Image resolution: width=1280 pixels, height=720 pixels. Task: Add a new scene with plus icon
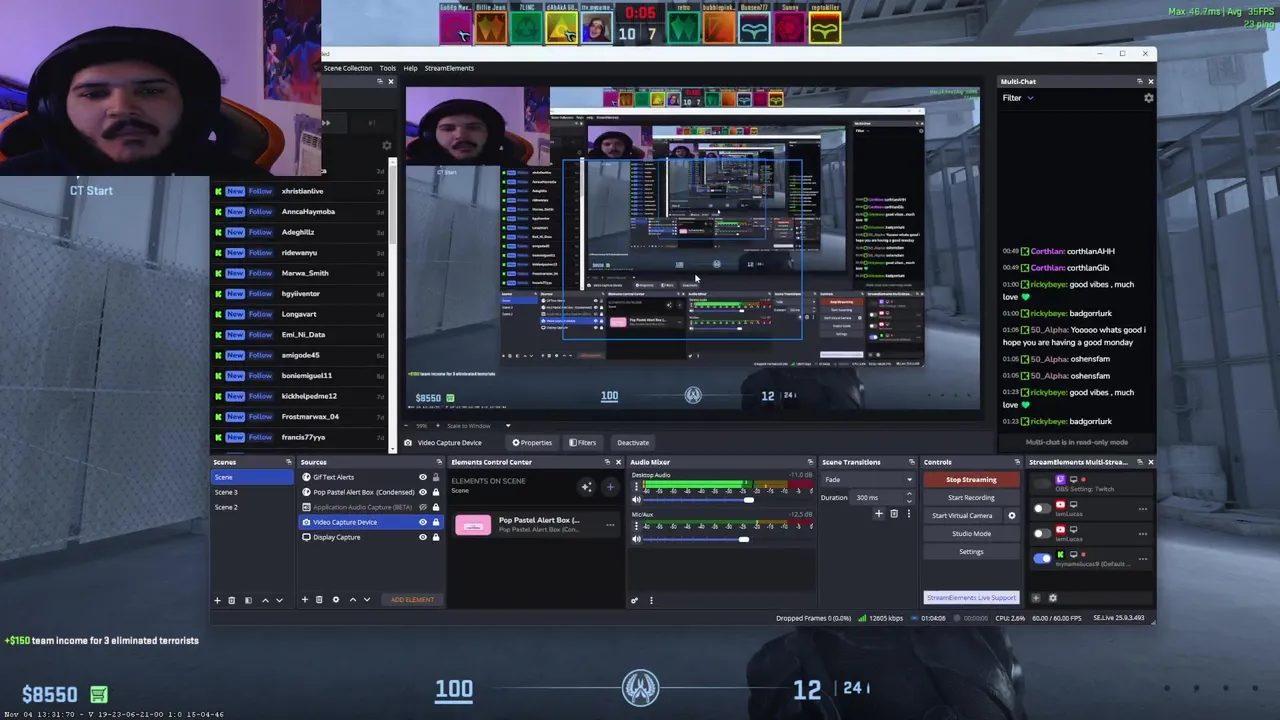click(x=217, y=600)
